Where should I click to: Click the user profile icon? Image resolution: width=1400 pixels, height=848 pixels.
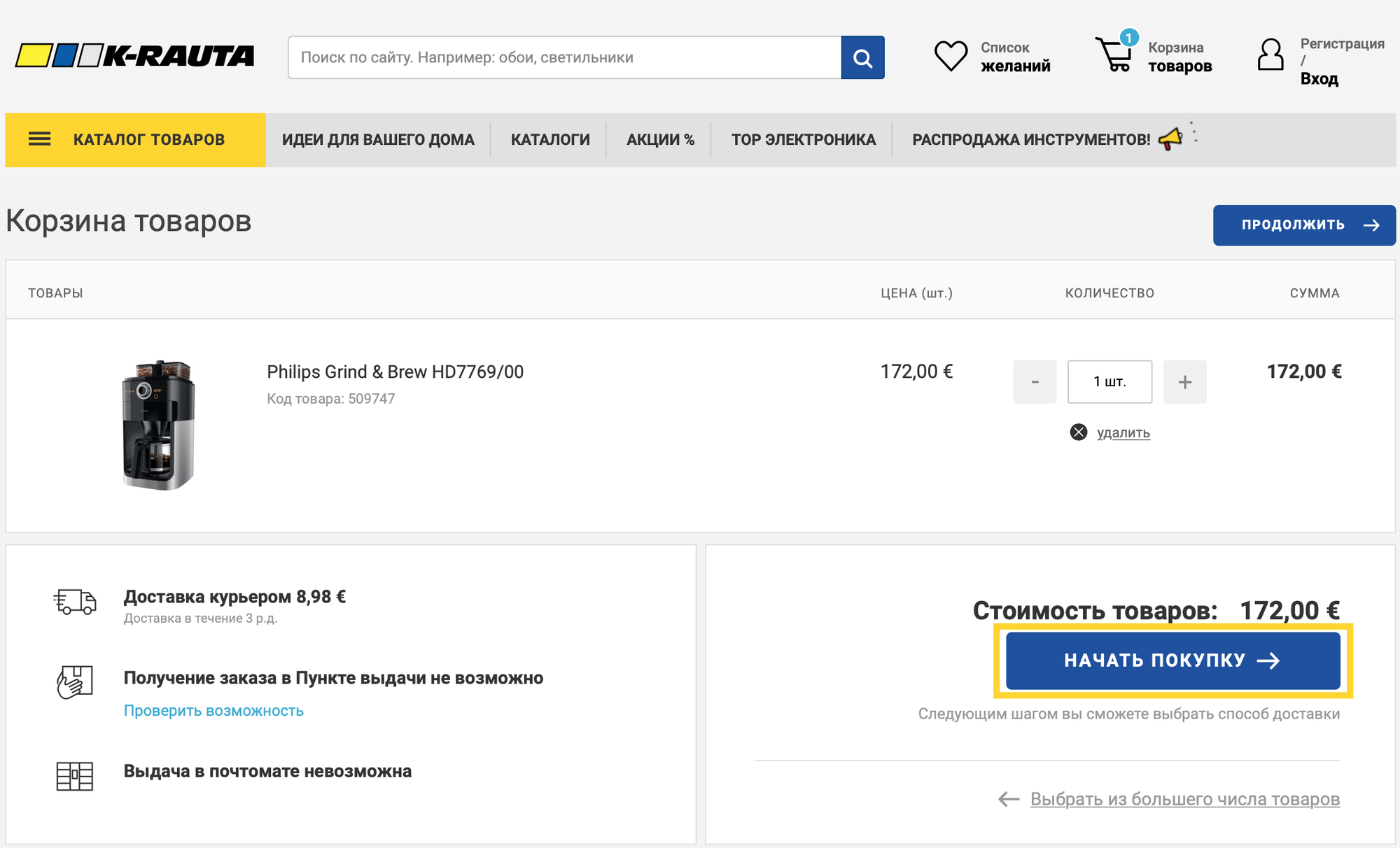pyautogui.click(x=1270, y=55)
